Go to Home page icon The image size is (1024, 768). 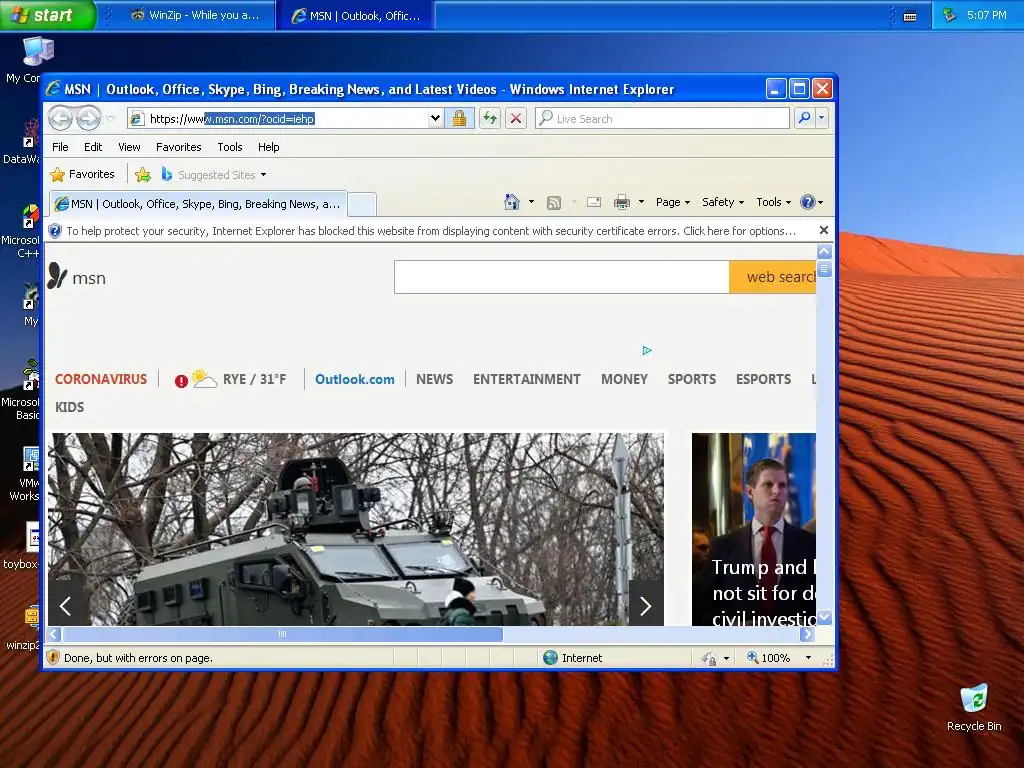pos(512,202)
